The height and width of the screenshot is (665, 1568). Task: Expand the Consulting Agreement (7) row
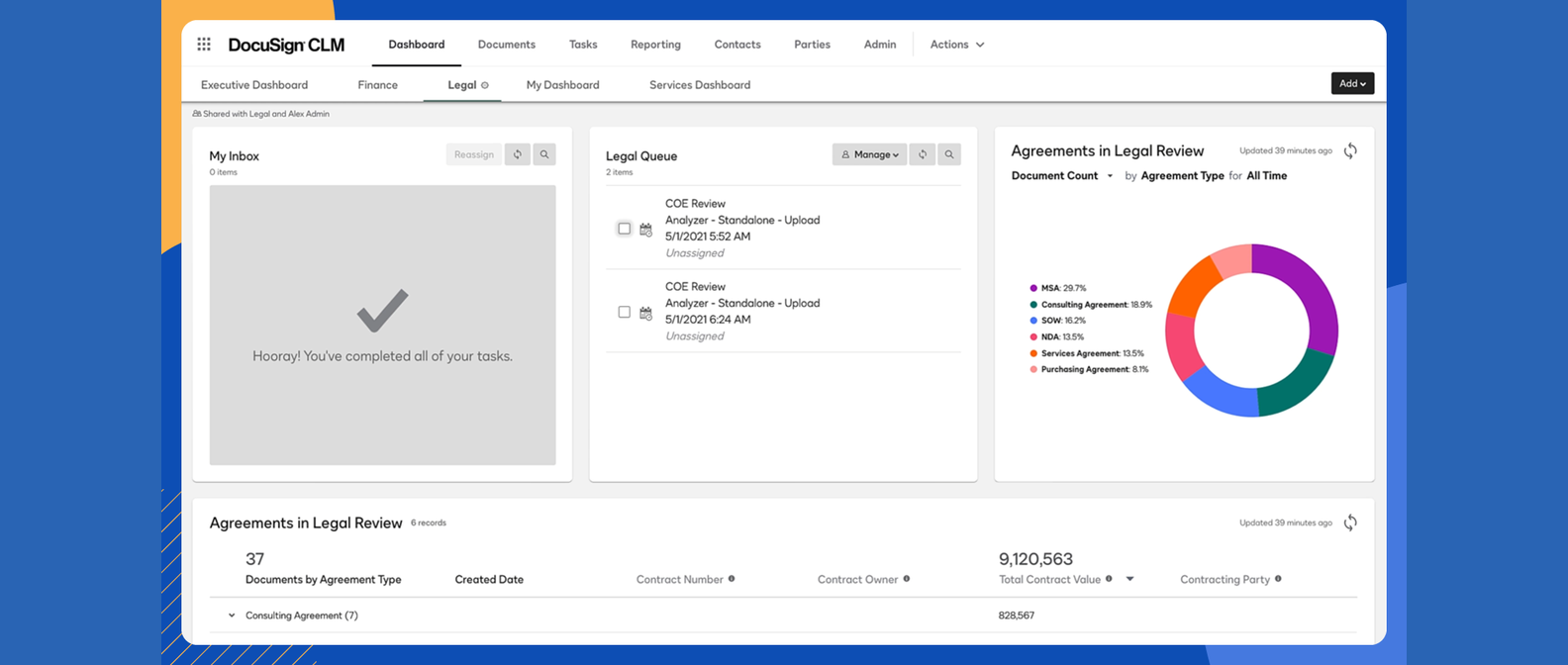pyautogui.click(x=232, y=616)
